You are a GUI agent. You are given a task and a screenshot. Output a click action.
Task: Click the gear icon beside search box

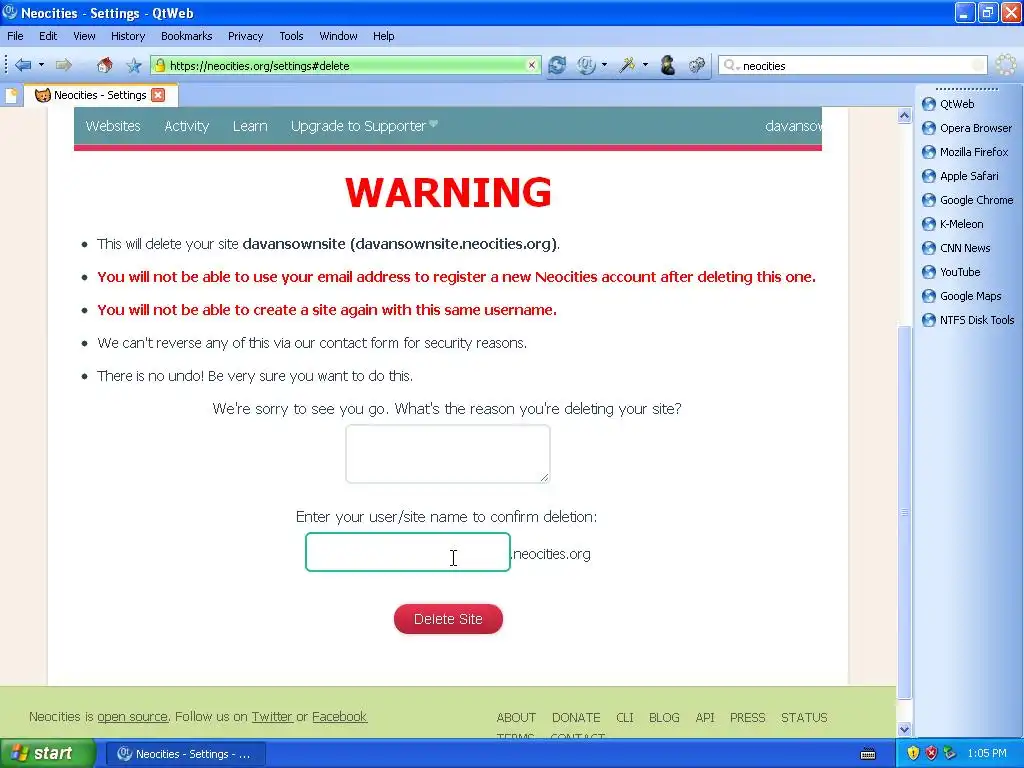pyautogui.click(x=1006, y=65)
